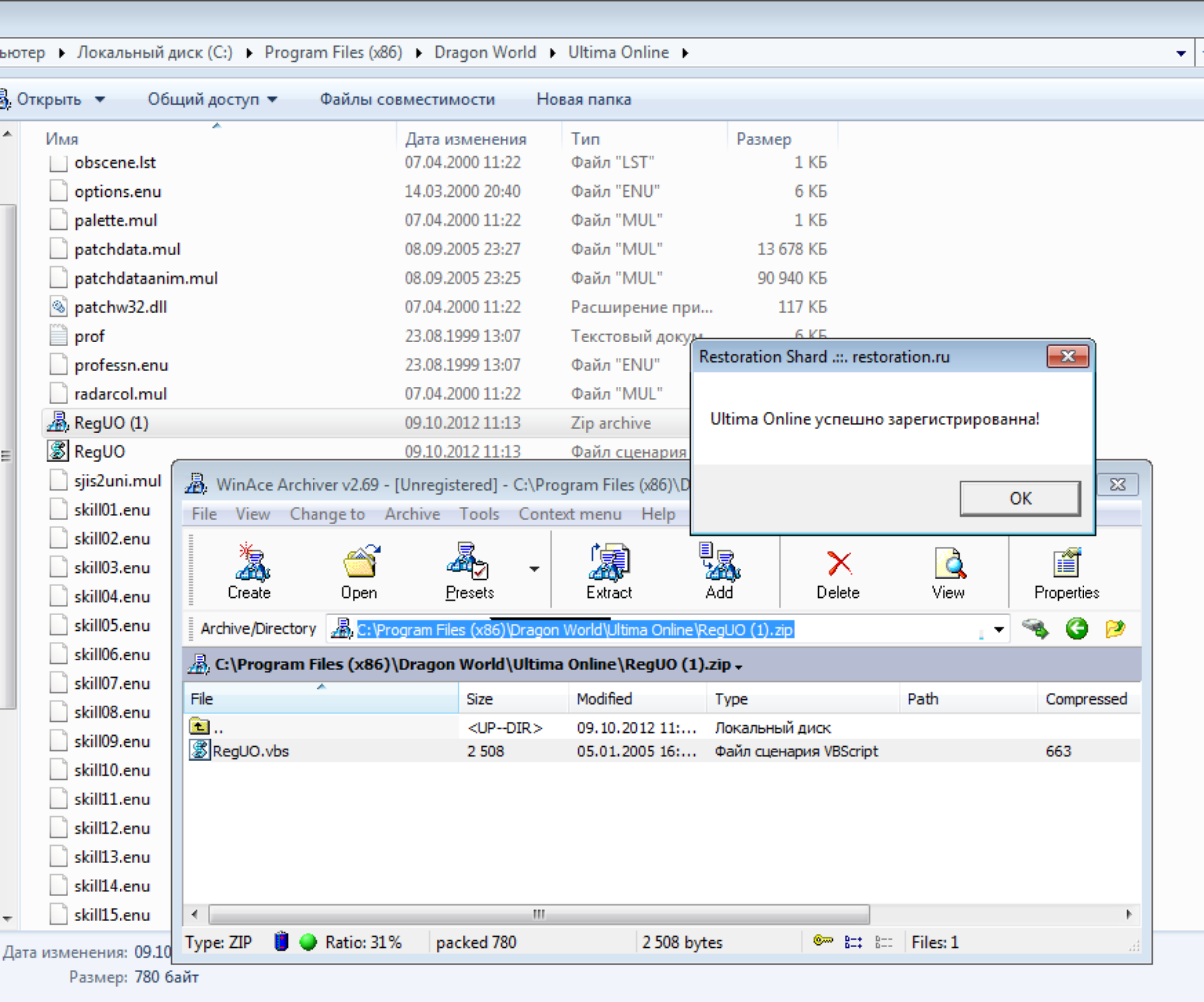This screenshot has height=1002, width=1204.
Task: Open the Tools menu in WinAce
Action: pos(479,514)
